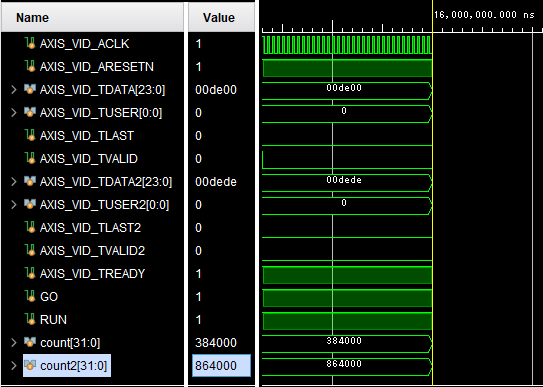The height and width of the screenshot is (387, 543).
Task: Click the 00de00 value cell
Action: 216,90
